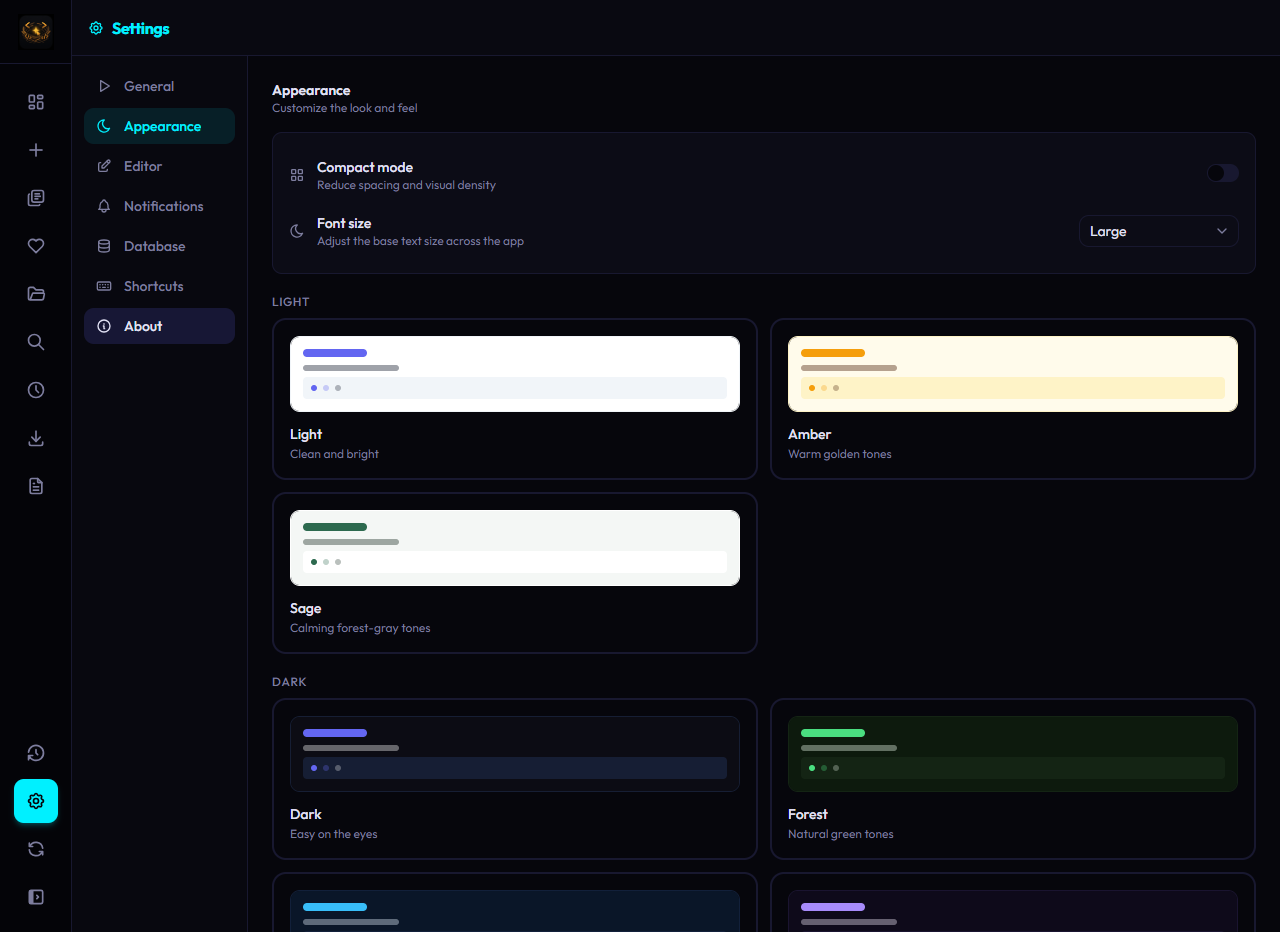Open the clock icon in sidebar
Screen dimensions: 1280x932
[x=36, y=390]
